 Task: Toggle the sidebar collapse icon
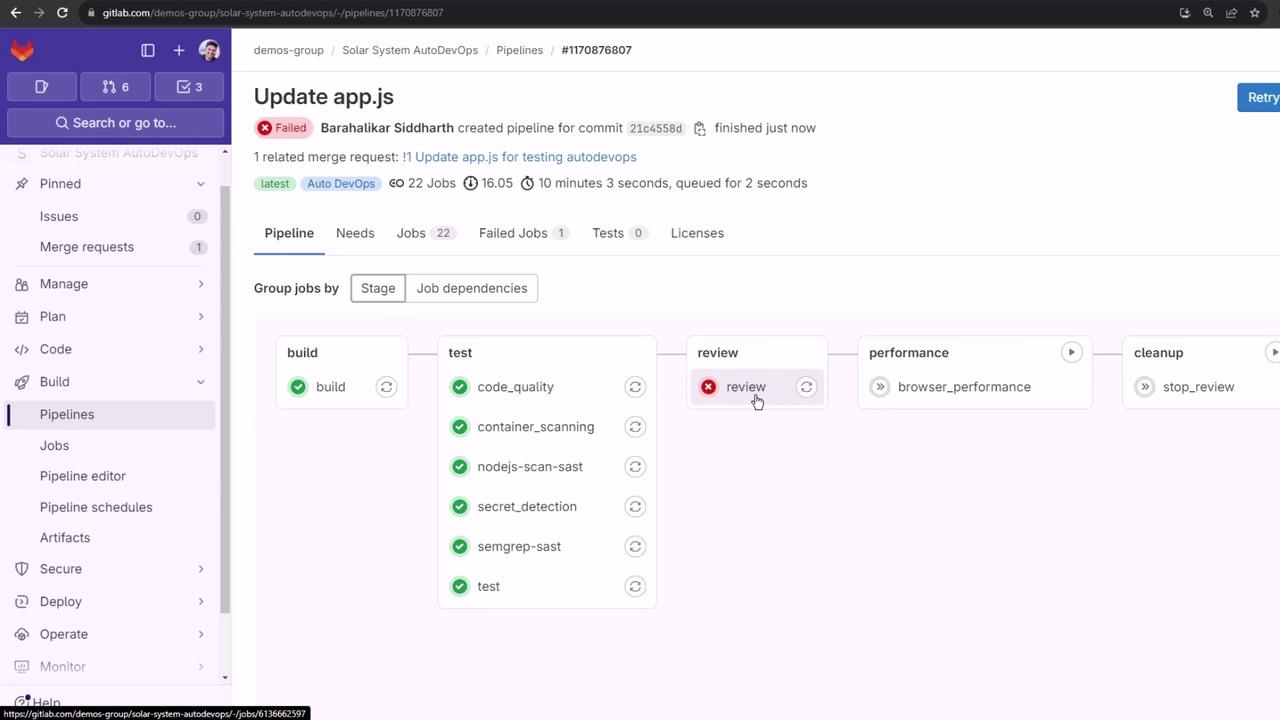148,50
